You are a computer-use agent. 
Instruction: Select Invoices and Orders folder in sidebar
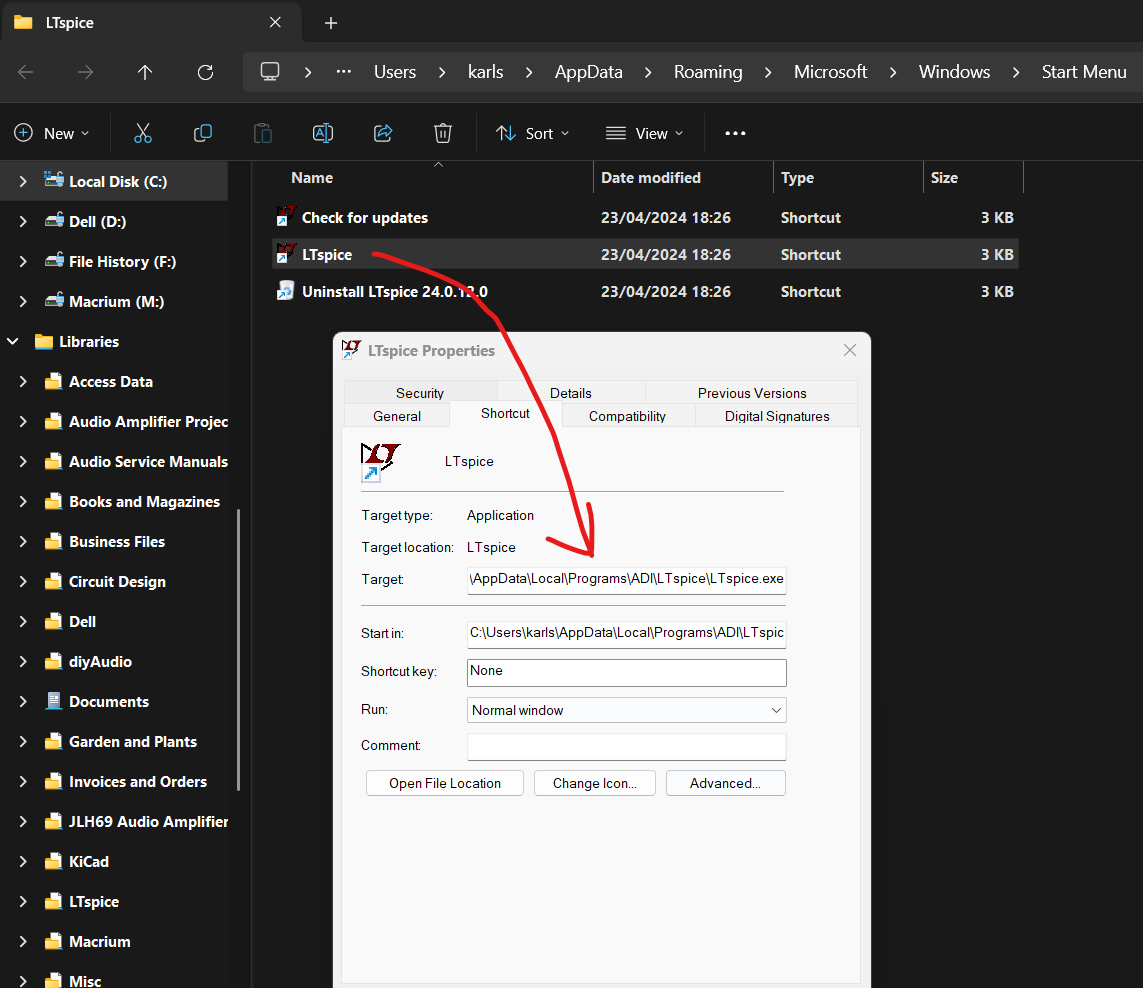[x=138, y=782]
